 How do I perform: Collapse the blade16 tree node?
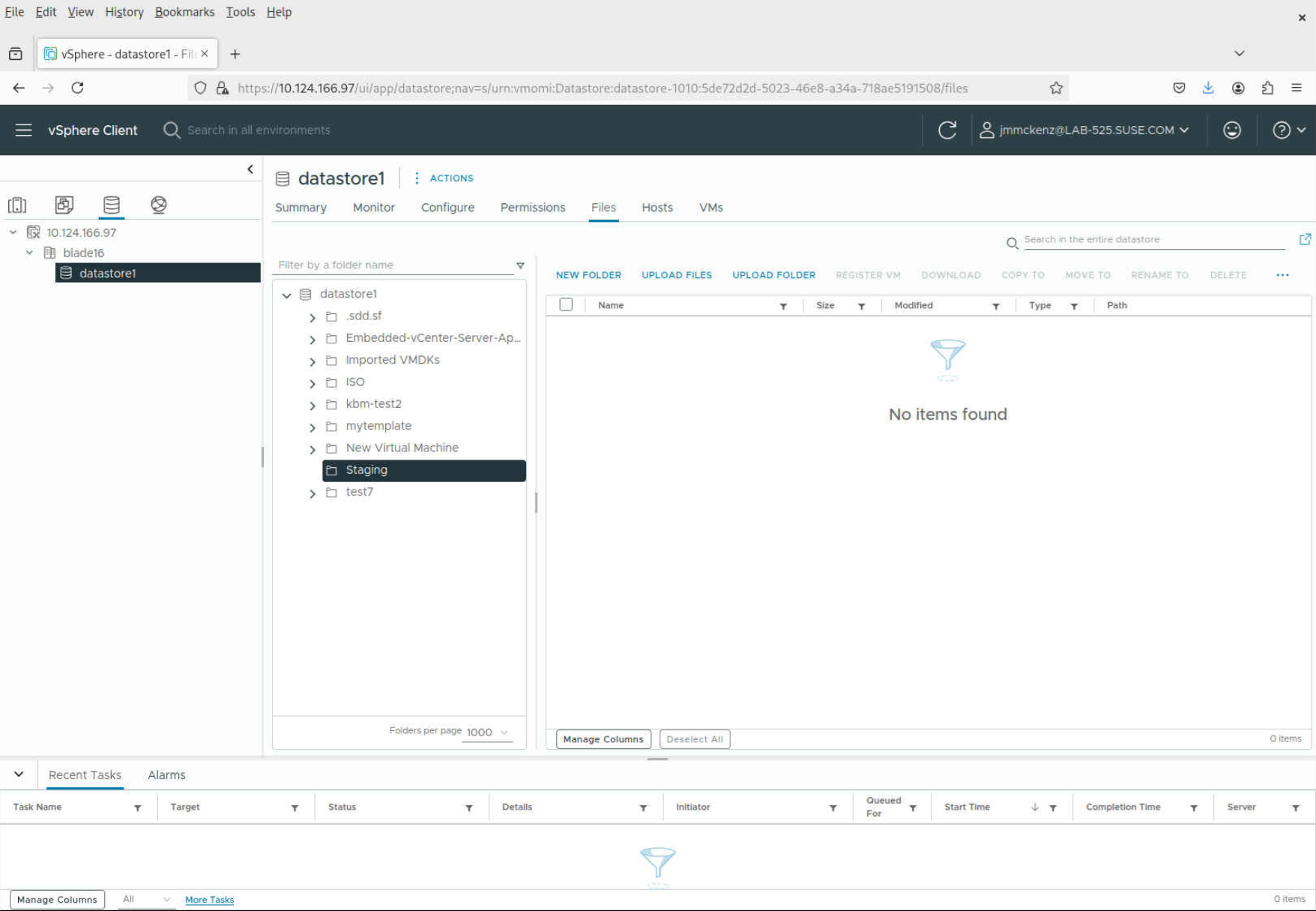click(29, 253)
